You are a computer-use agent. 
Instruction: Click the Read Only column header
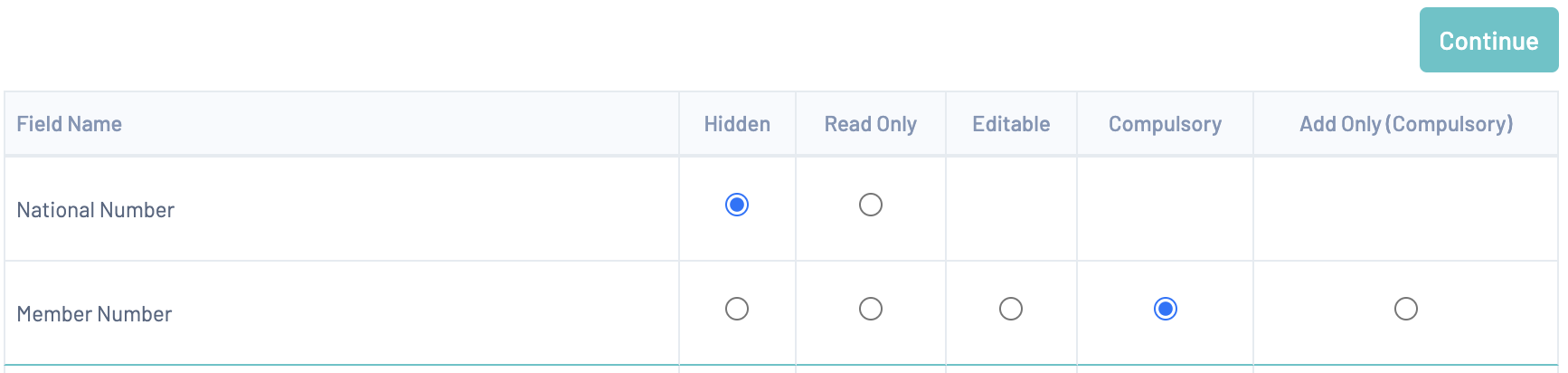tap(870, 124)
